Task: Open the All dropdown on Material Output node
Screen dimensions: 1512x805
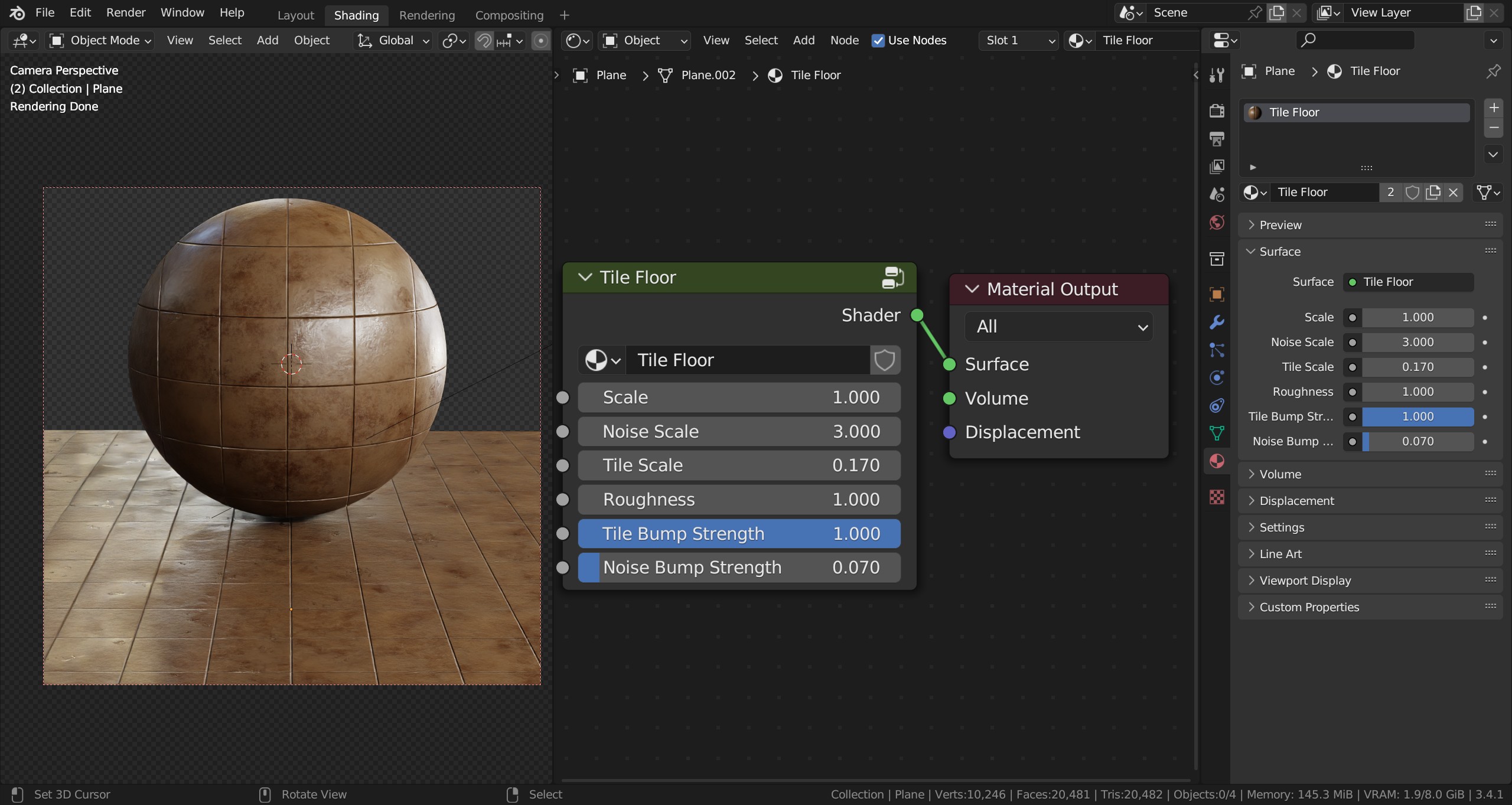Action: coord(1058,326)
